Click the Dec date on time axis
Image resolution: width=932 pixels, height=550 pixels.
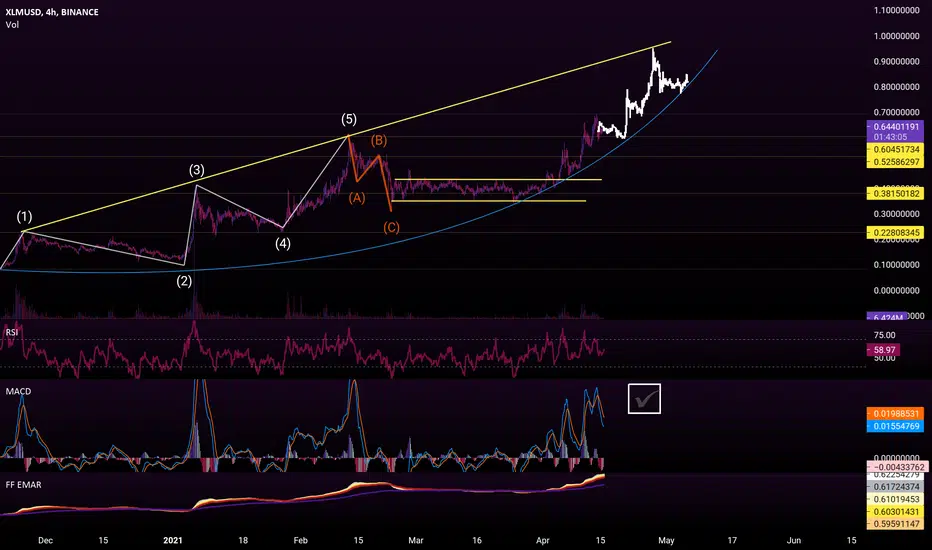pyautogui.click(x=45, y=540)
